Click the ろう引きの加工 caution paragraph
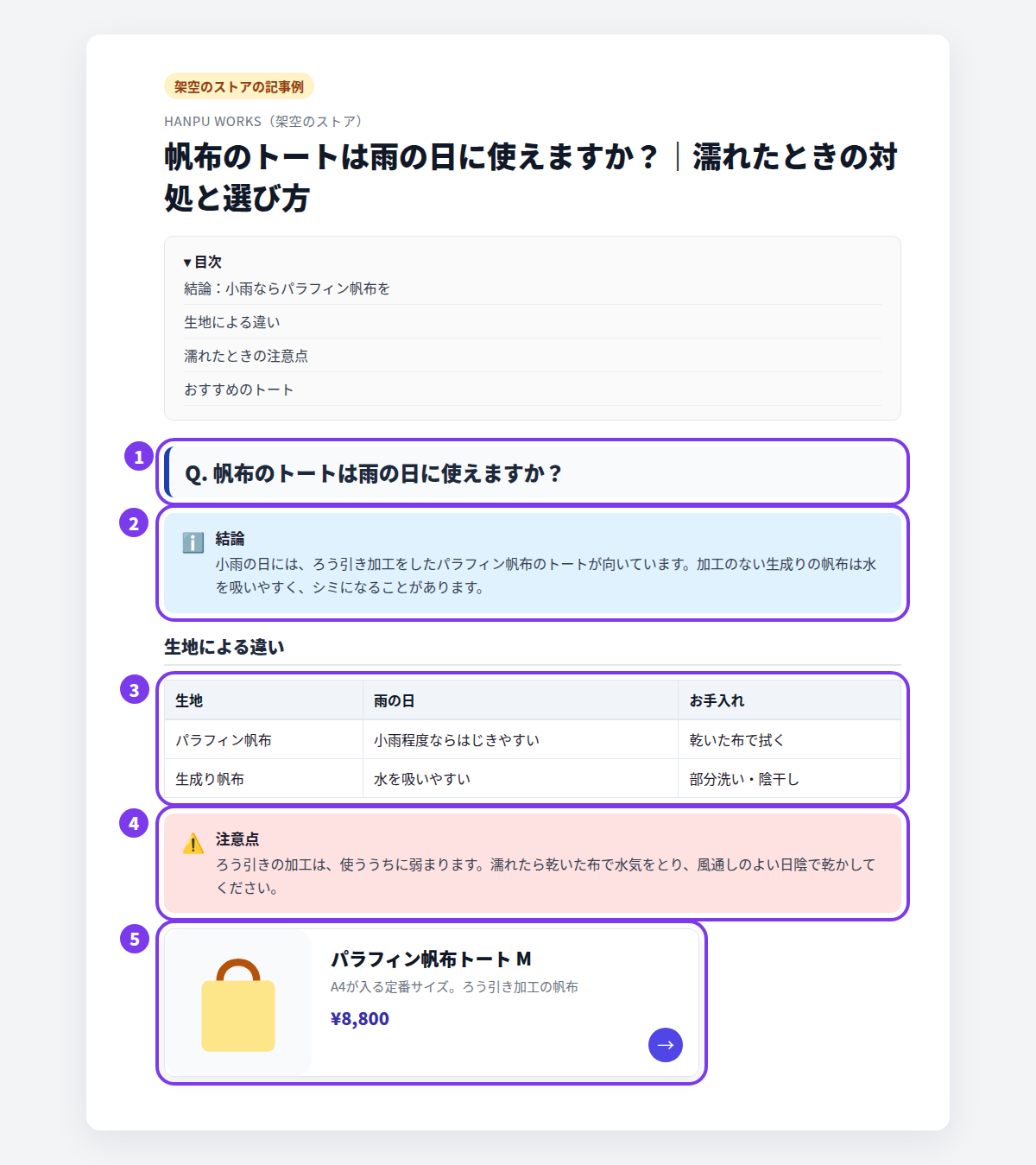Image resolution: width=1036 pixels, height=1165 pixels. 546,877
